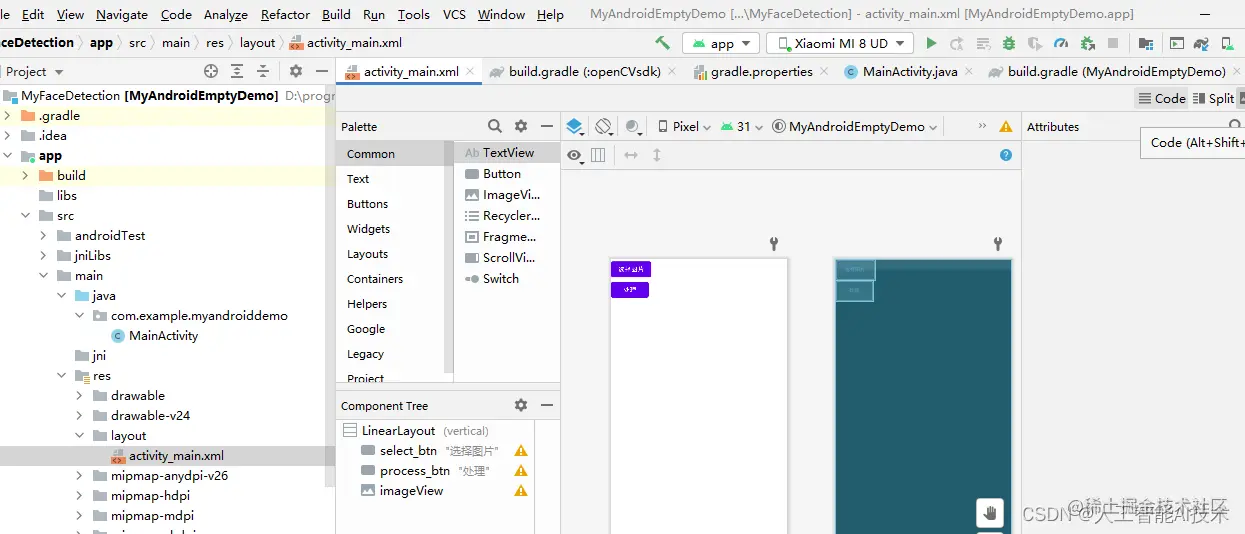Choose the TextView palette item
The image size is (1245, 534).
tap(506, 153)
